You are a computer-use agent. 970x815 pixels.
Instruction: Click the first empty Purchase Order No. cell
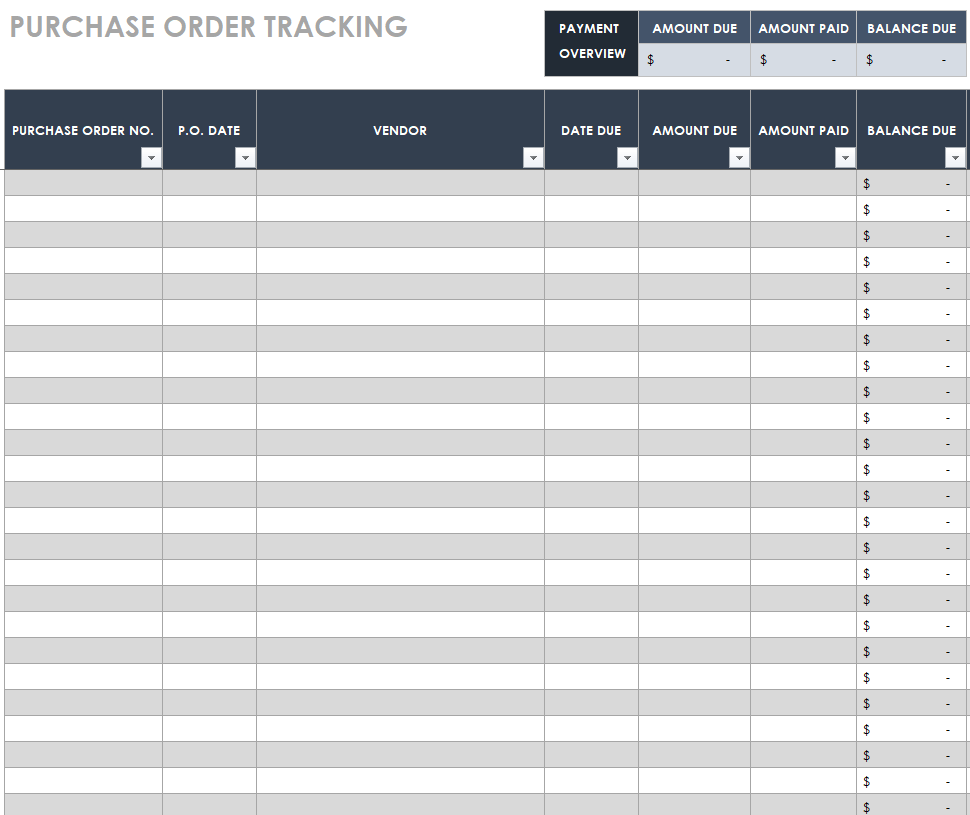[83, 183]
